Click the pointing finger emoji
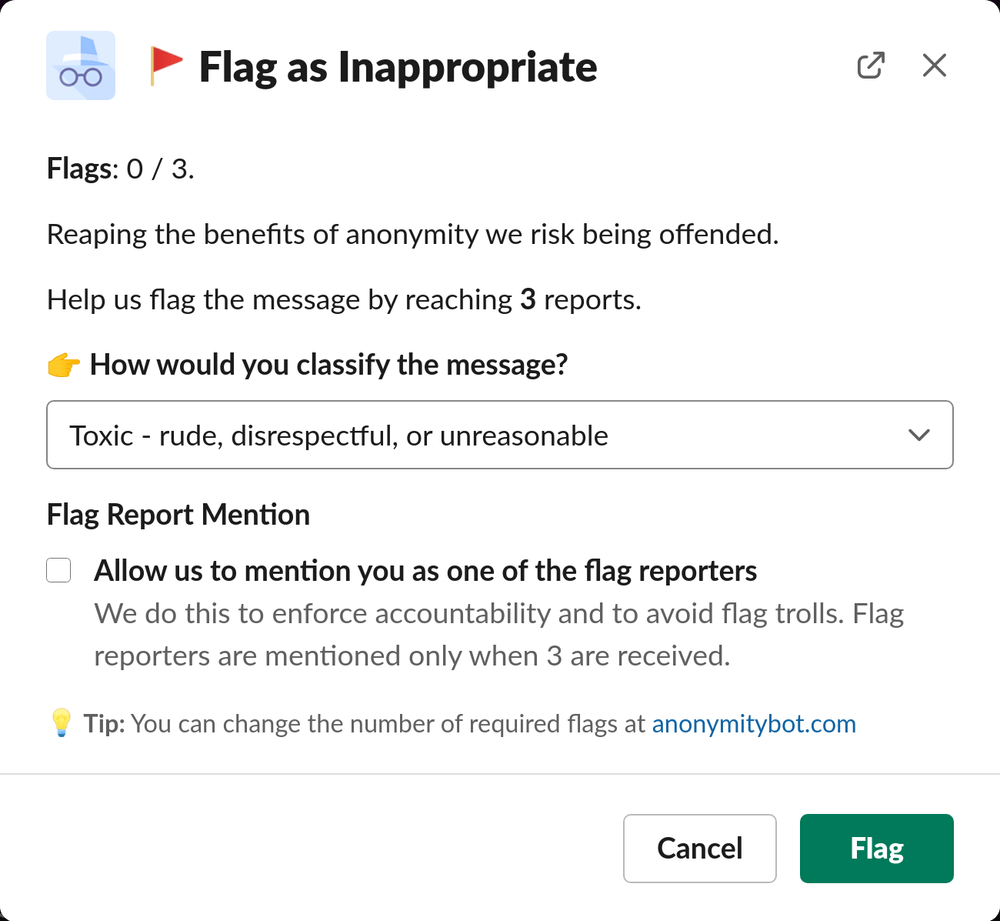Viewport: 1000px width, 921px height. point(62,364)
